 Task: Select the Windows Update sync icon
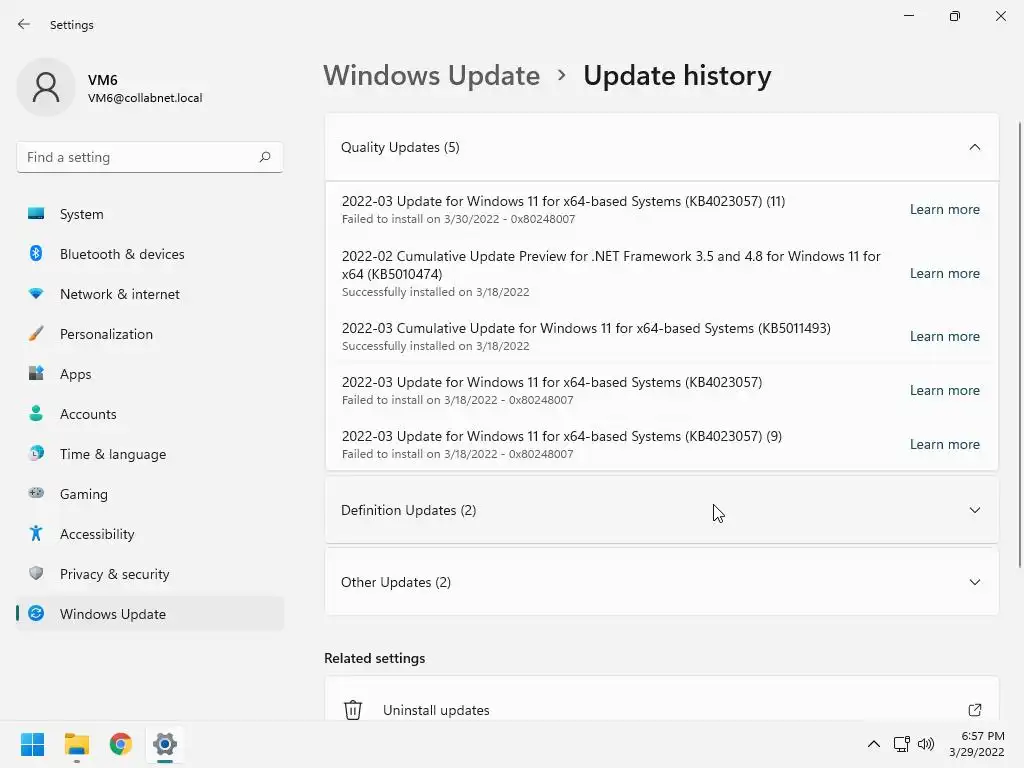[36, 613]
